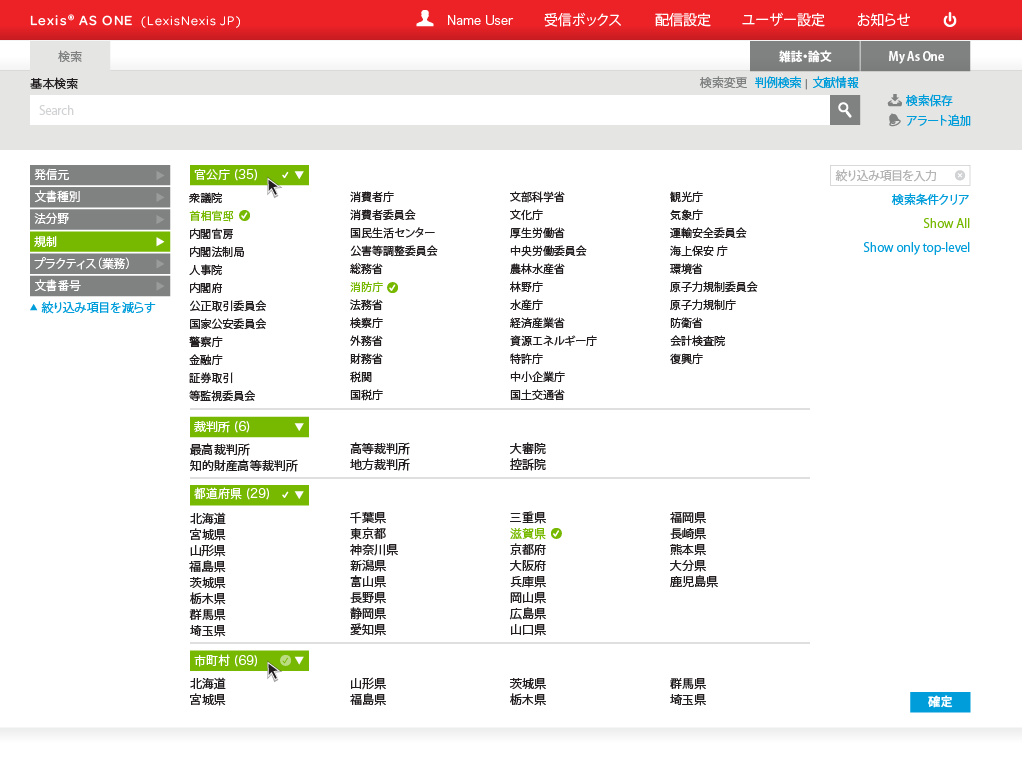1022x765 pixels.
Task: Select 衆議院 in 官公庁 list
Action: (205, 198)
